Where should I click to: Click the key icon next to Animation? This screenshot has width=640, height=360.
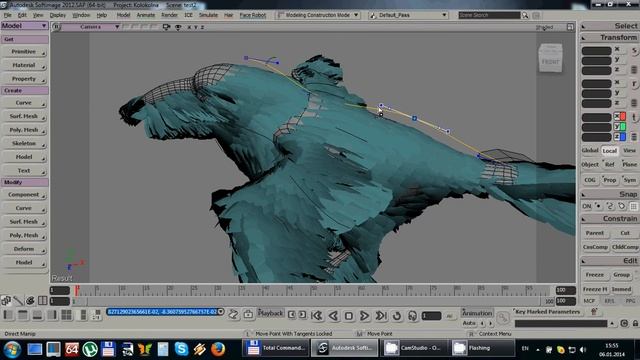[503, 317]
